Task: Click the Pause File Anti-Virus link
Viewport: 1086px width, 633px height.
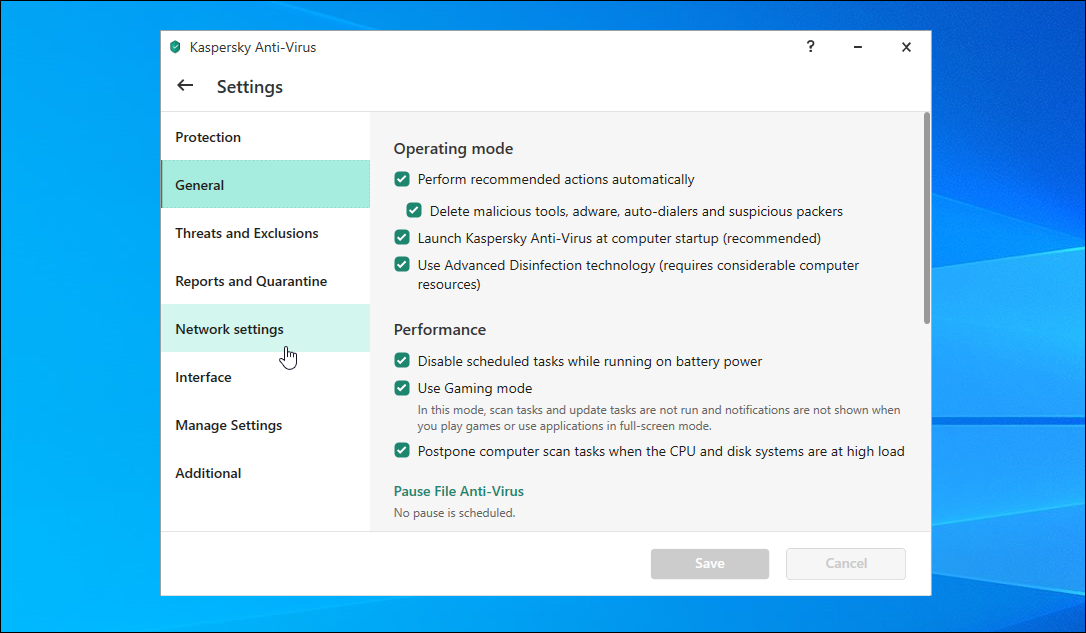Action: pyautogui.click(x=459, y=491)
